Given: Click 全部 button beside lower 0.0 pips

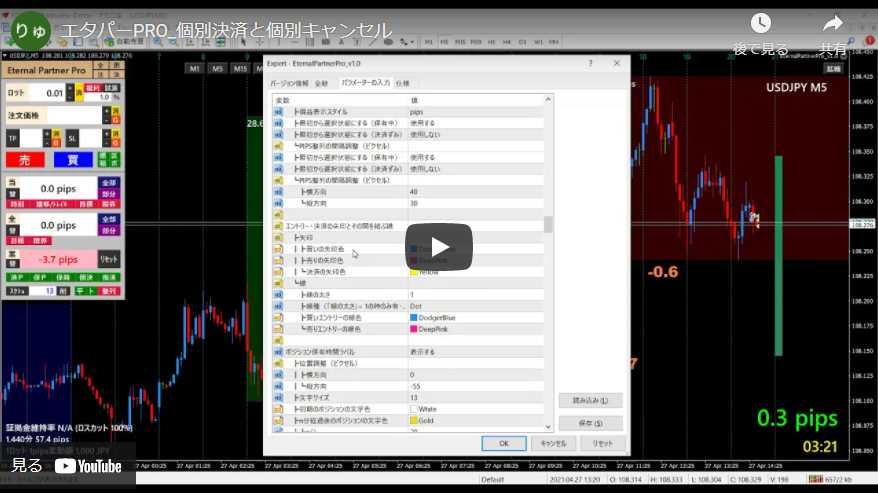Looking at the screenshot, I should coord(109,219).
